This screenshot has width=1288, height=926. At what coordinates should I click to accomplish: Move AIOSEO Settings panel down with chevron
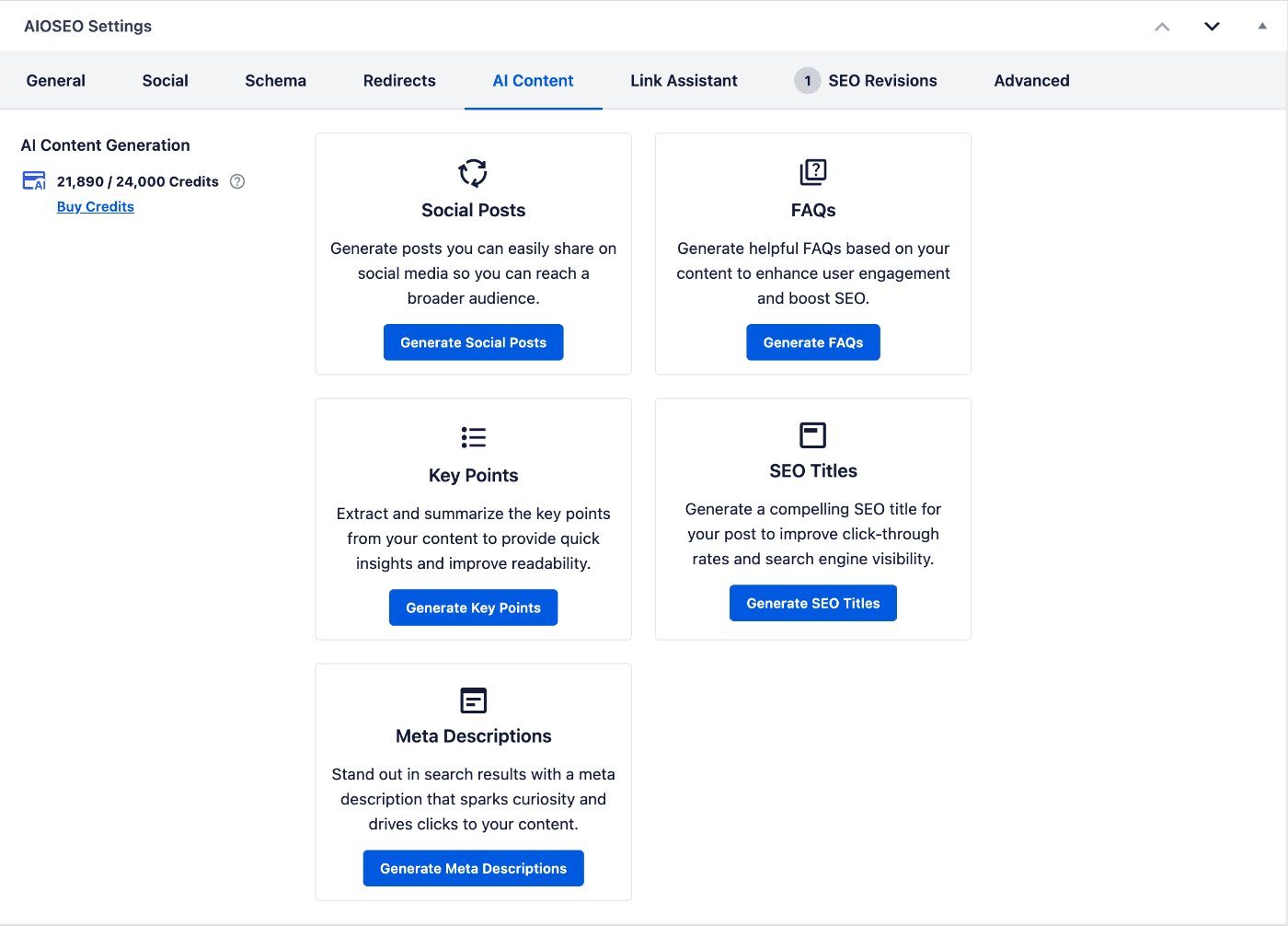pos(1212,27)
